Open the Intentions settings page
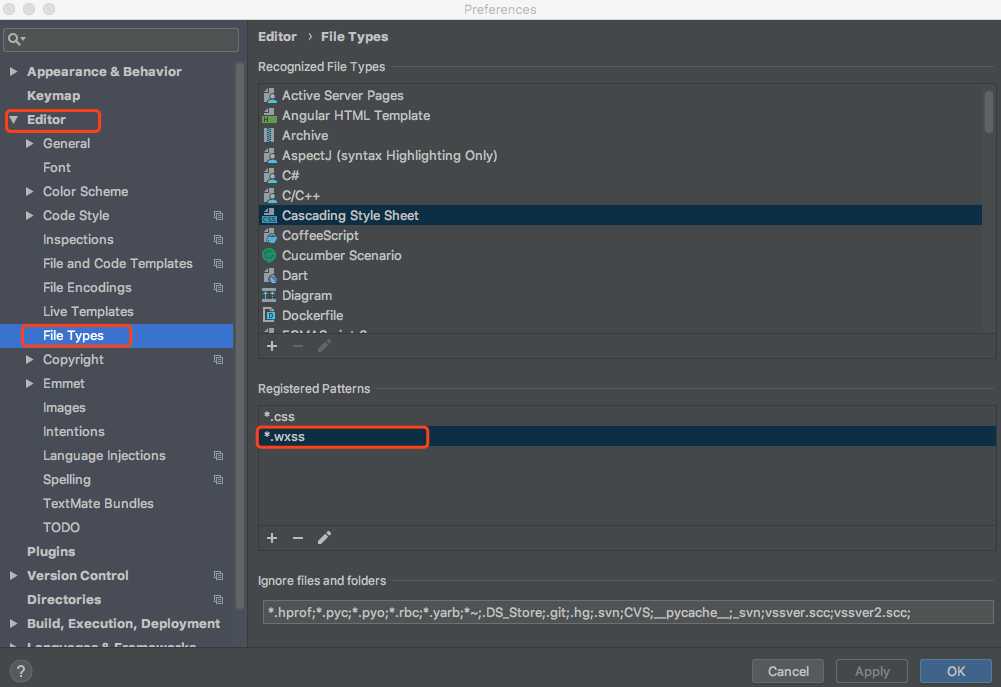Viewport: 1001px width, 687px height. tap(73, 432)
